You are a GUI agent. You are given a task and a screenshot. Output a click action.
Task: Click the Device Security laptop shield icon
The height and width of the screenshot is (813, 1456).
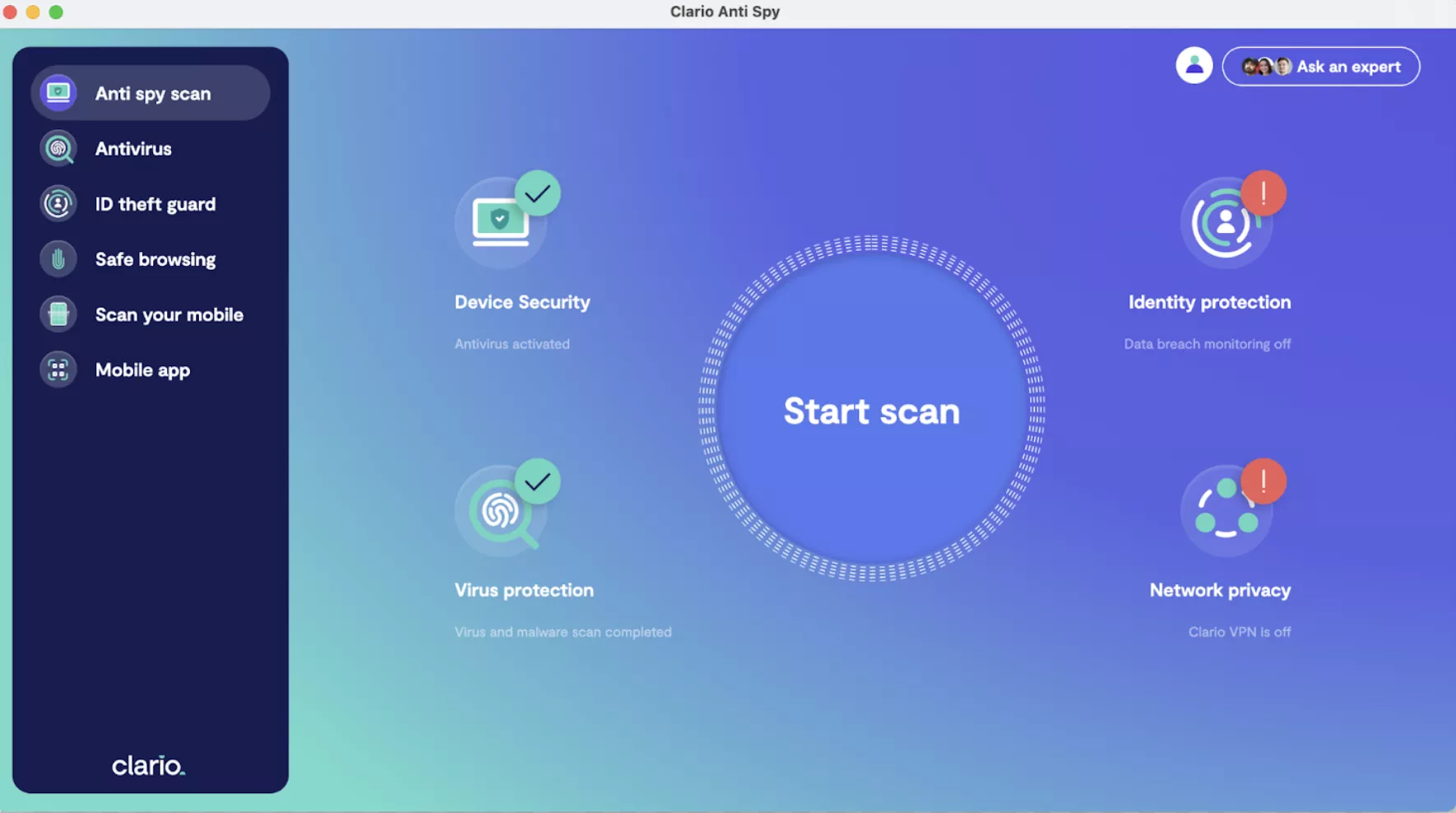point(500,223)
